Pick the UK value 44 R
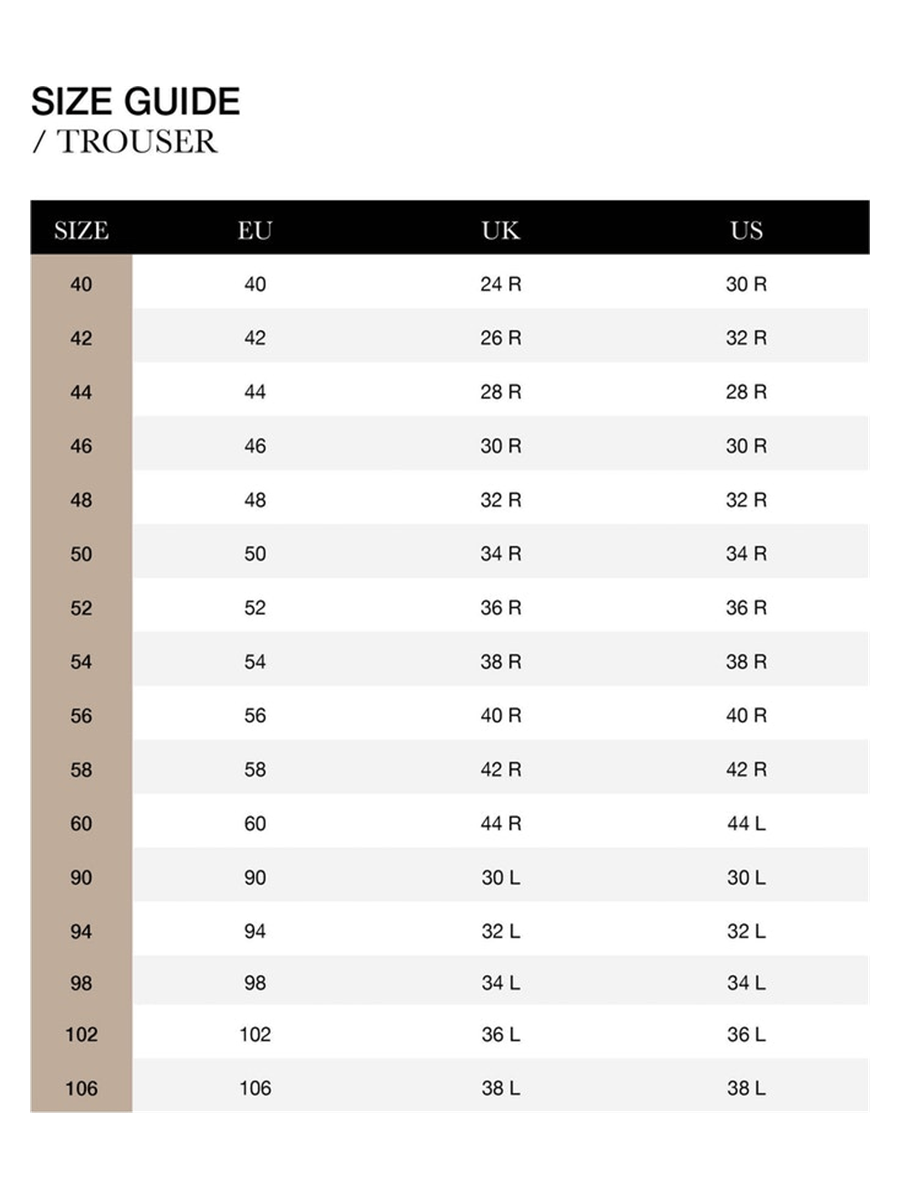This screenshot has height=1200, width=900. (x=501, y=824)
